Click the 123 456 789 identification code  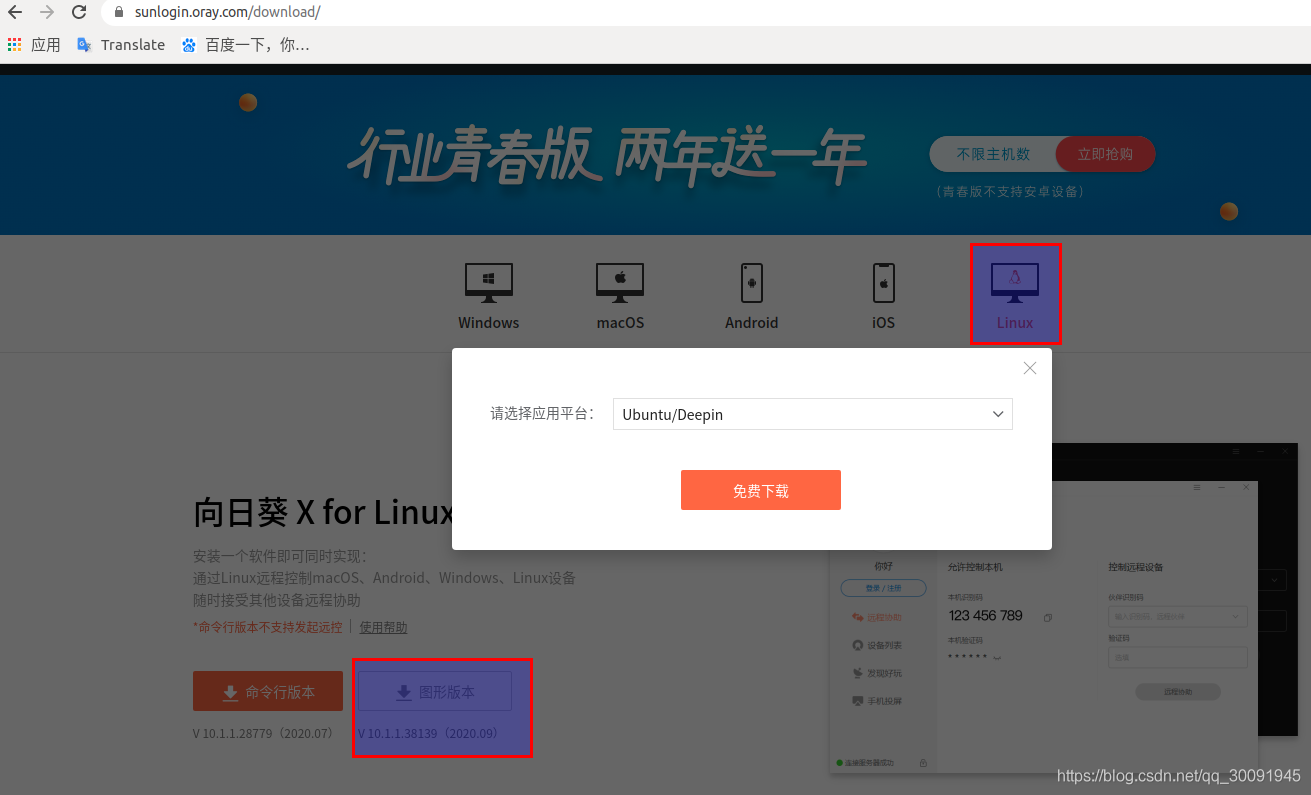985,616
